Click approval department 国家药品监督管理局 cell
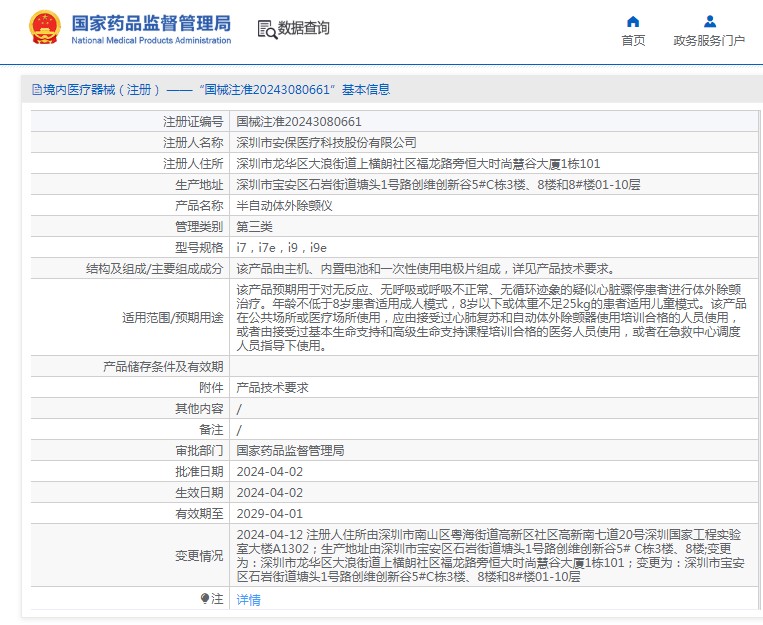 click(290, 450)
